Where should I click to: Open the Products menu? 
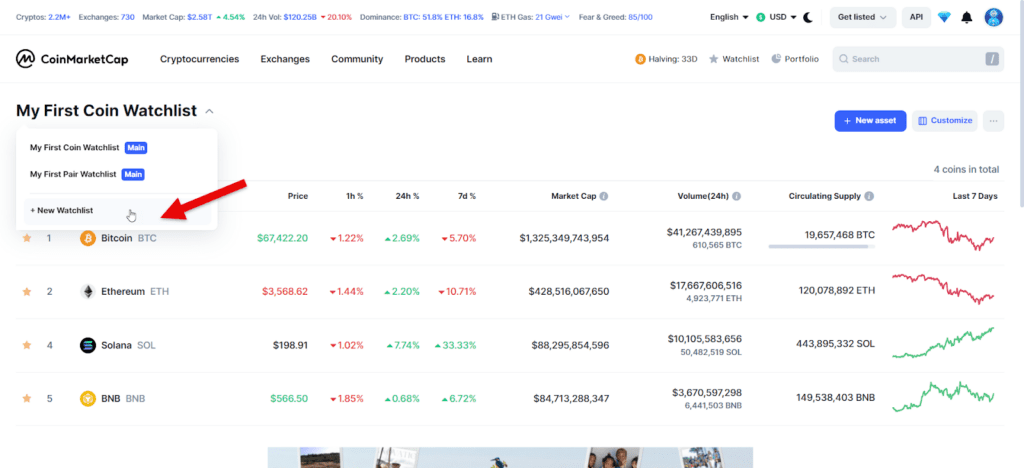tap(424, 59)
